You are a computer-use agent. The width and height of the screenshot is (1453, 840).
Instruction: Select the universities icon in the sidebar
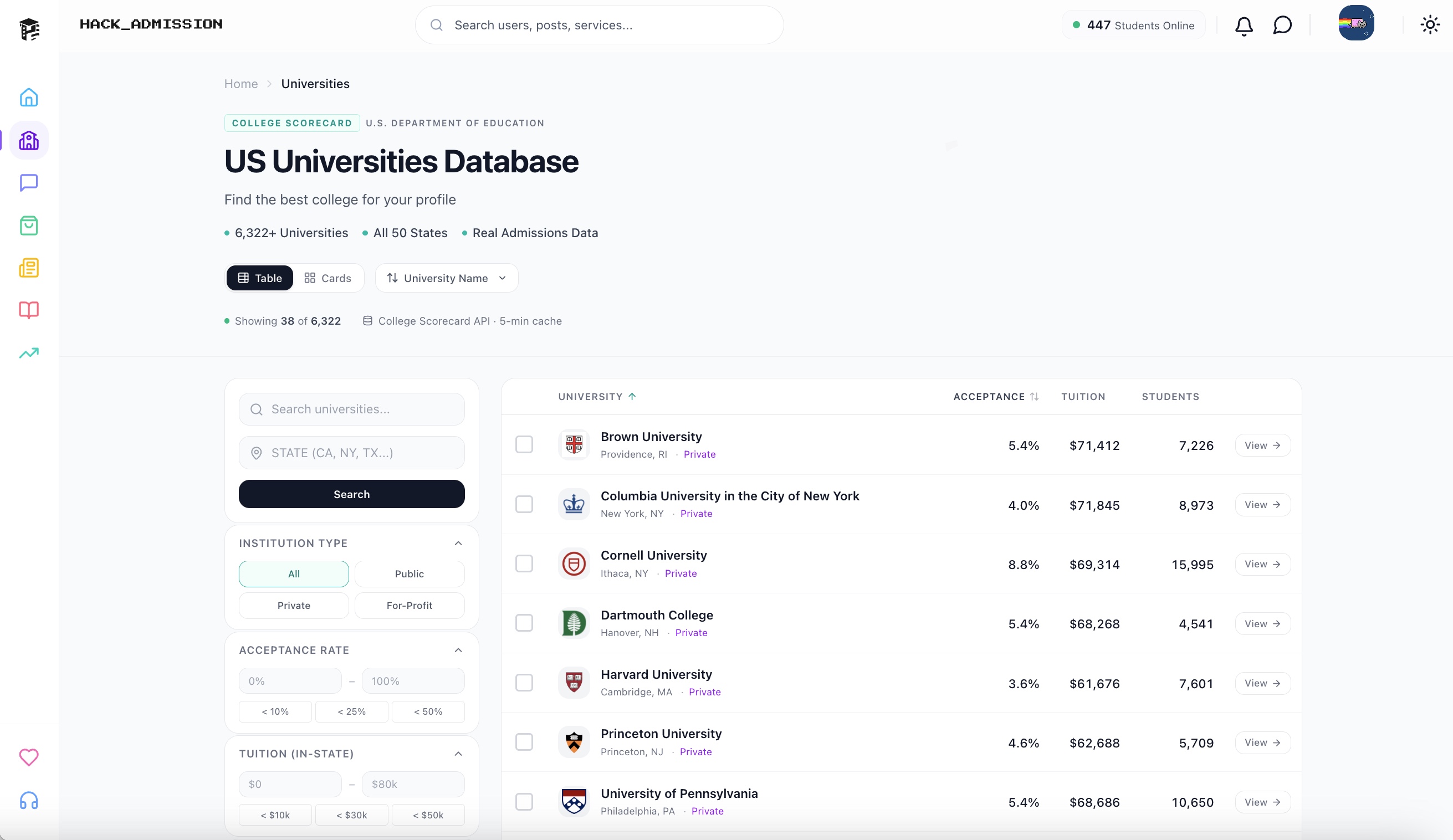pyautogui.click(x=29, y=140)
